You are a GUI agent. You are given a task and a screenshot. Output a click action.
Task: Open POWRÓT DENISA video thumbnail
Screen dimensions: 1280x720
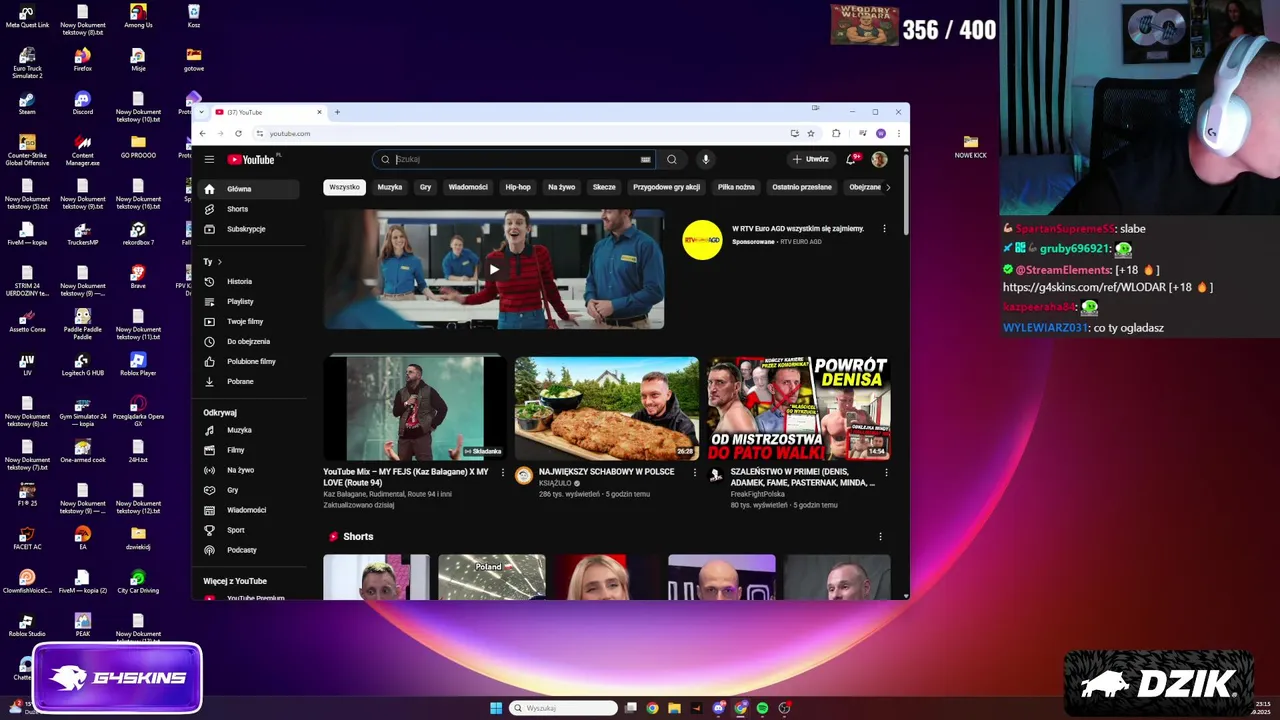point(798,408)
